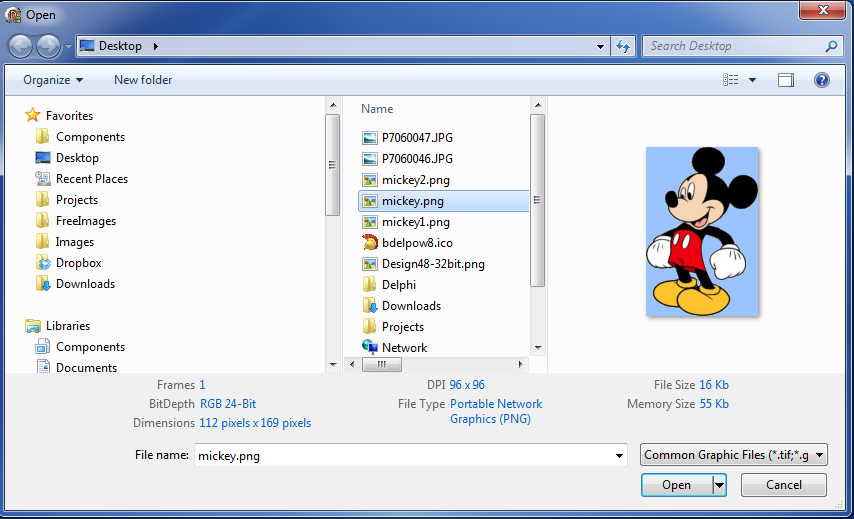Click the Name column header

coord(377,109)
